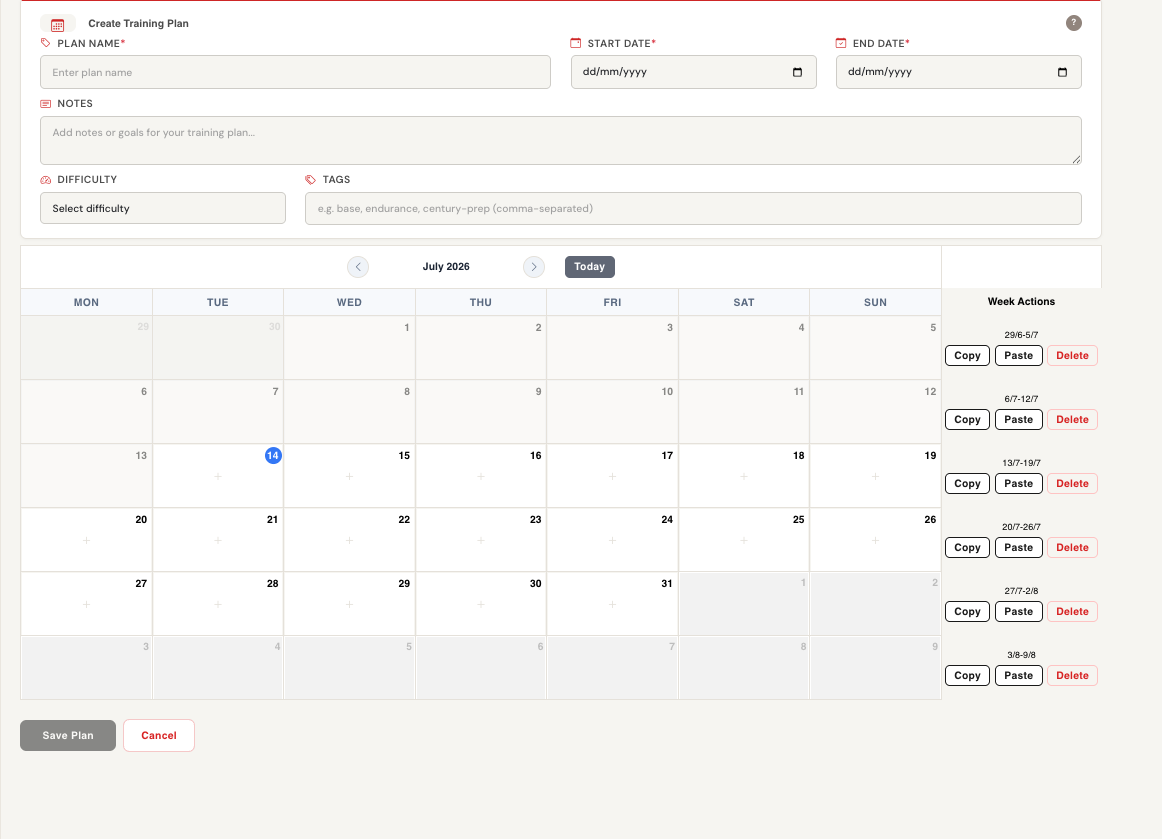
Task: Add workout on Monday 27 via plus icon
Action: tap(86, 605)
